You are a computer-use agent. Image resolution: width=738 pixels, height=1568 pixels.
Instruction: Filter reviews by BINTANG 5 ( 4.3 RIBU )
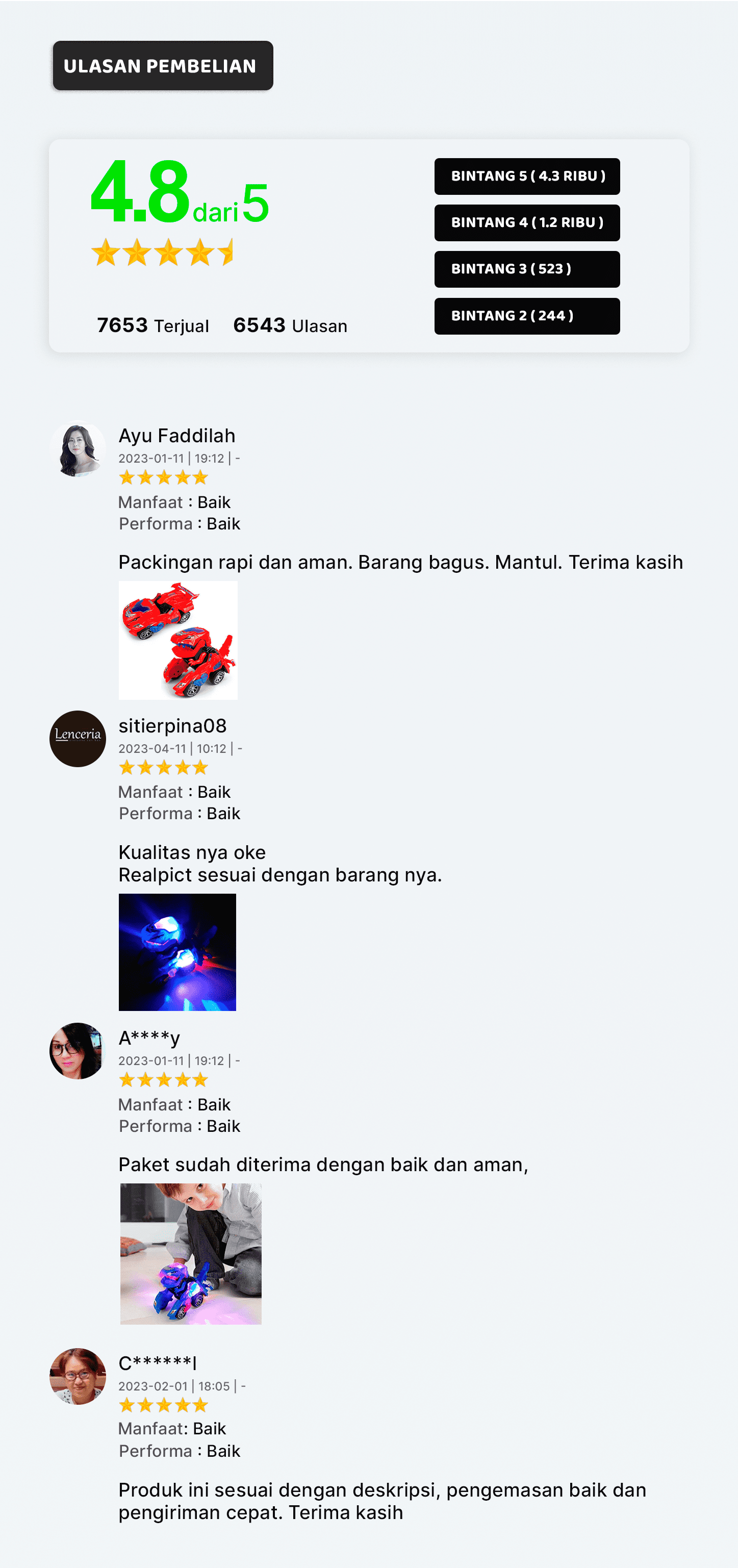[x=527, y=176]
